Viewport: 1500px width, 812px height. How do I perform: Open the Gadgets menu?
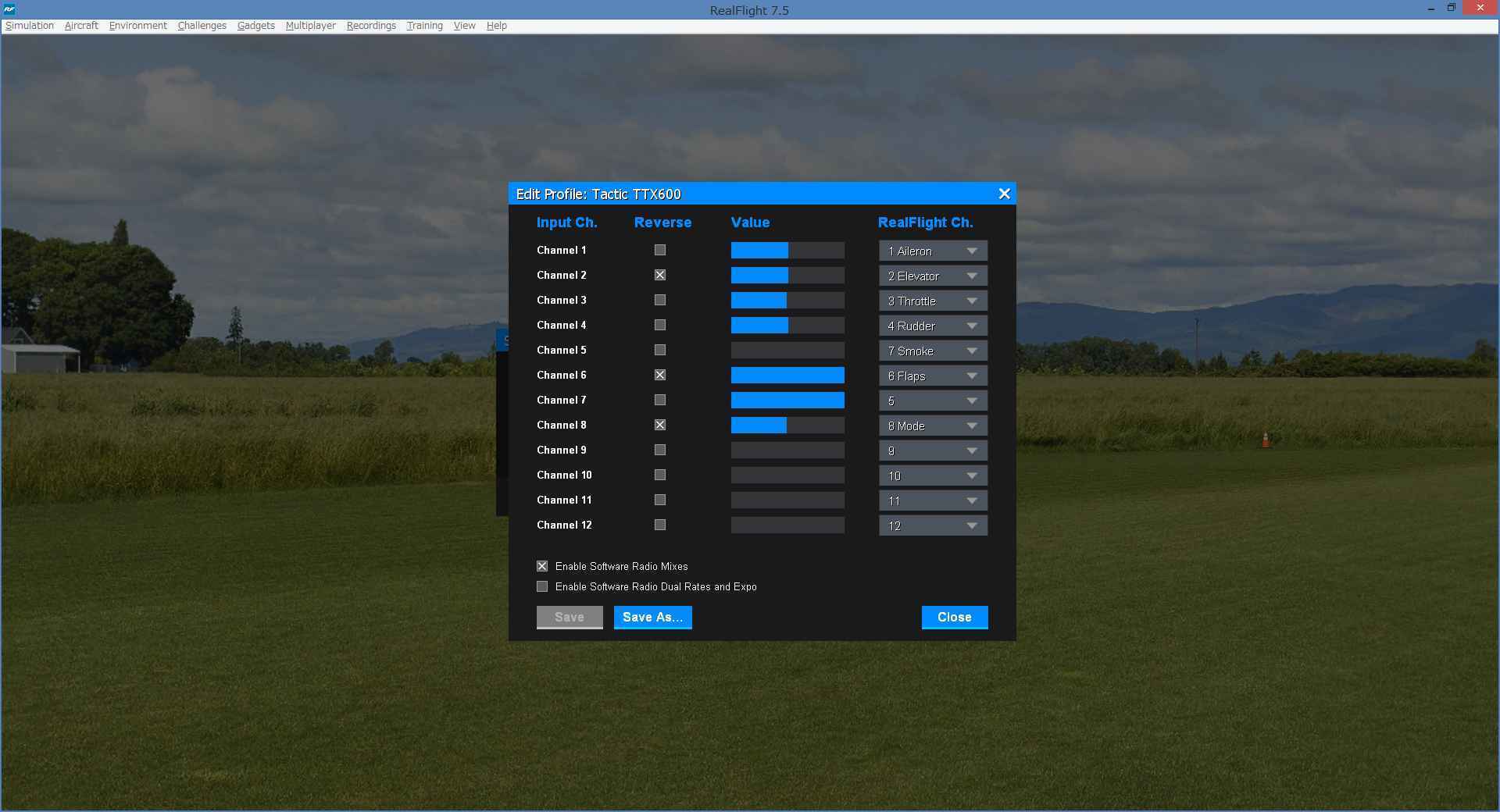coord(256,26)
